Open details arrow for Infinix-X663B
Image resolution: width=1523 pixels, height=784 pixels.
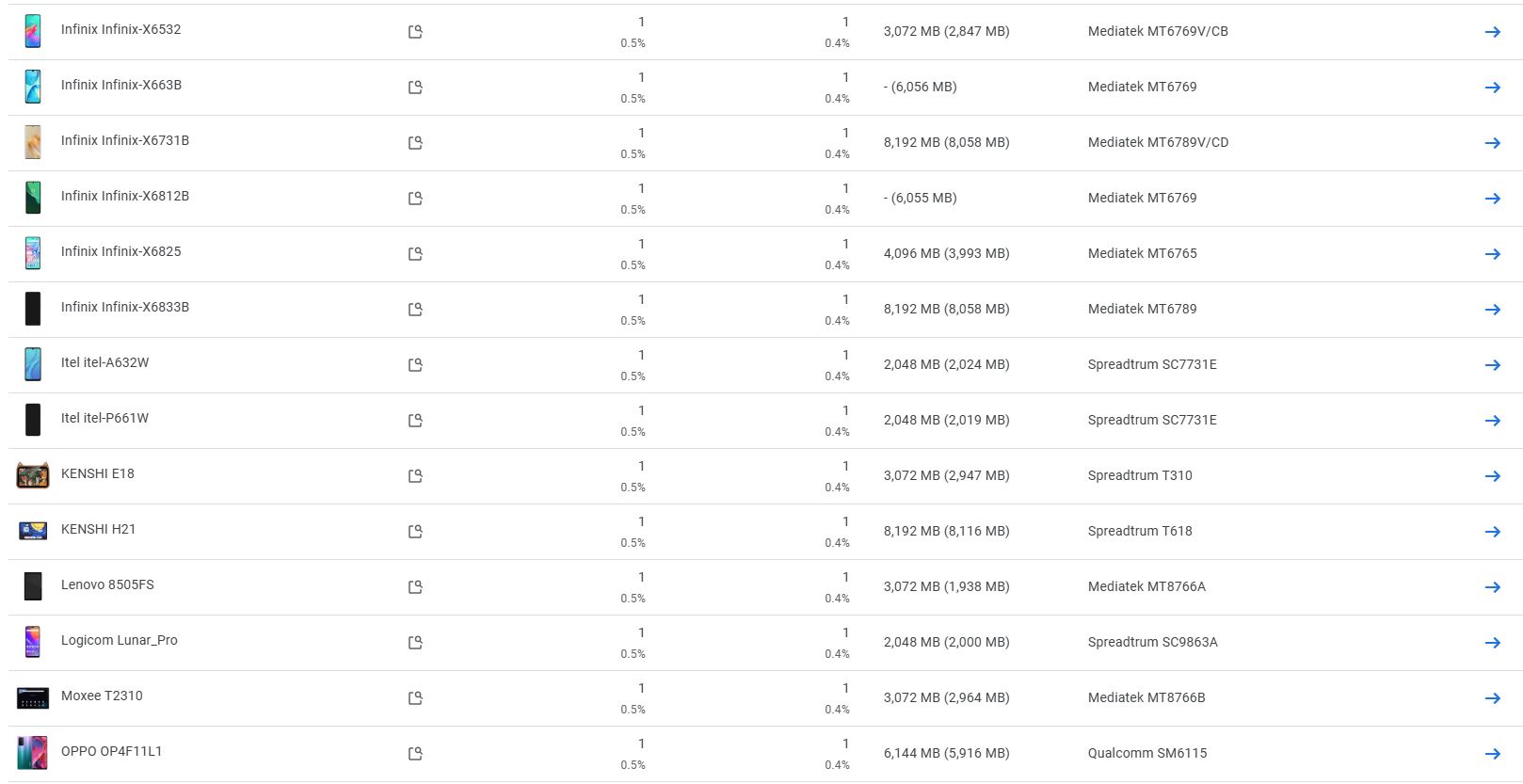tap(1492, 88)
